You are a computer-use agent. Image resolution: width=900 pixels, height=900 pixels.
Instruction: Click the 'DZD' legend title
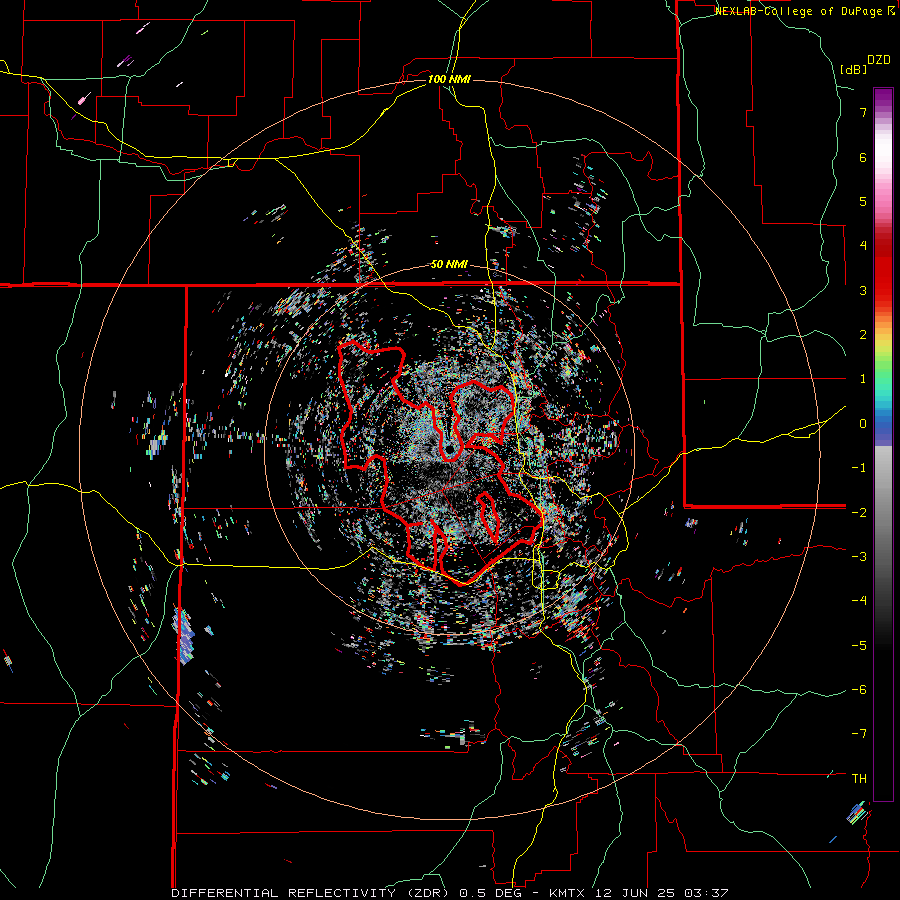pyautogui.click(x=879, y=60)
